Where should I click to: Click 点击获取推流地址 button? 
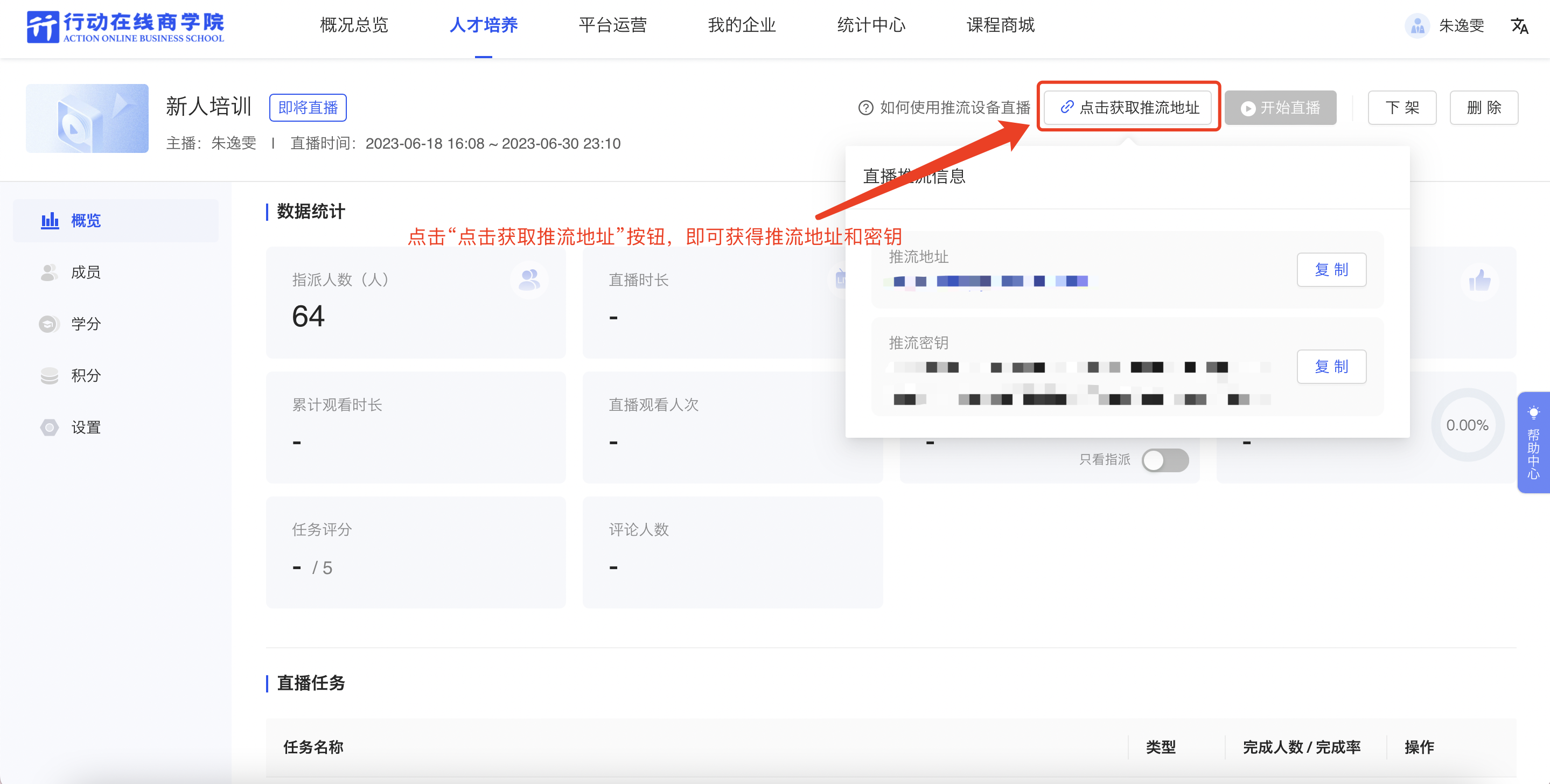pos(1128,108)
